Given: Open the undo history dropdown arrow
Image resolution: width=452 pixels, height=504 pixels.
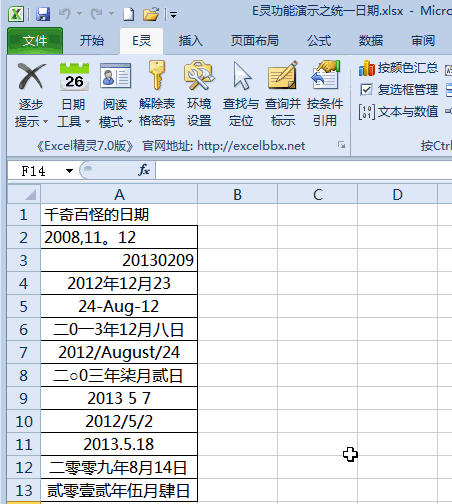Looking at the screenshot, I should pos(79,14).
